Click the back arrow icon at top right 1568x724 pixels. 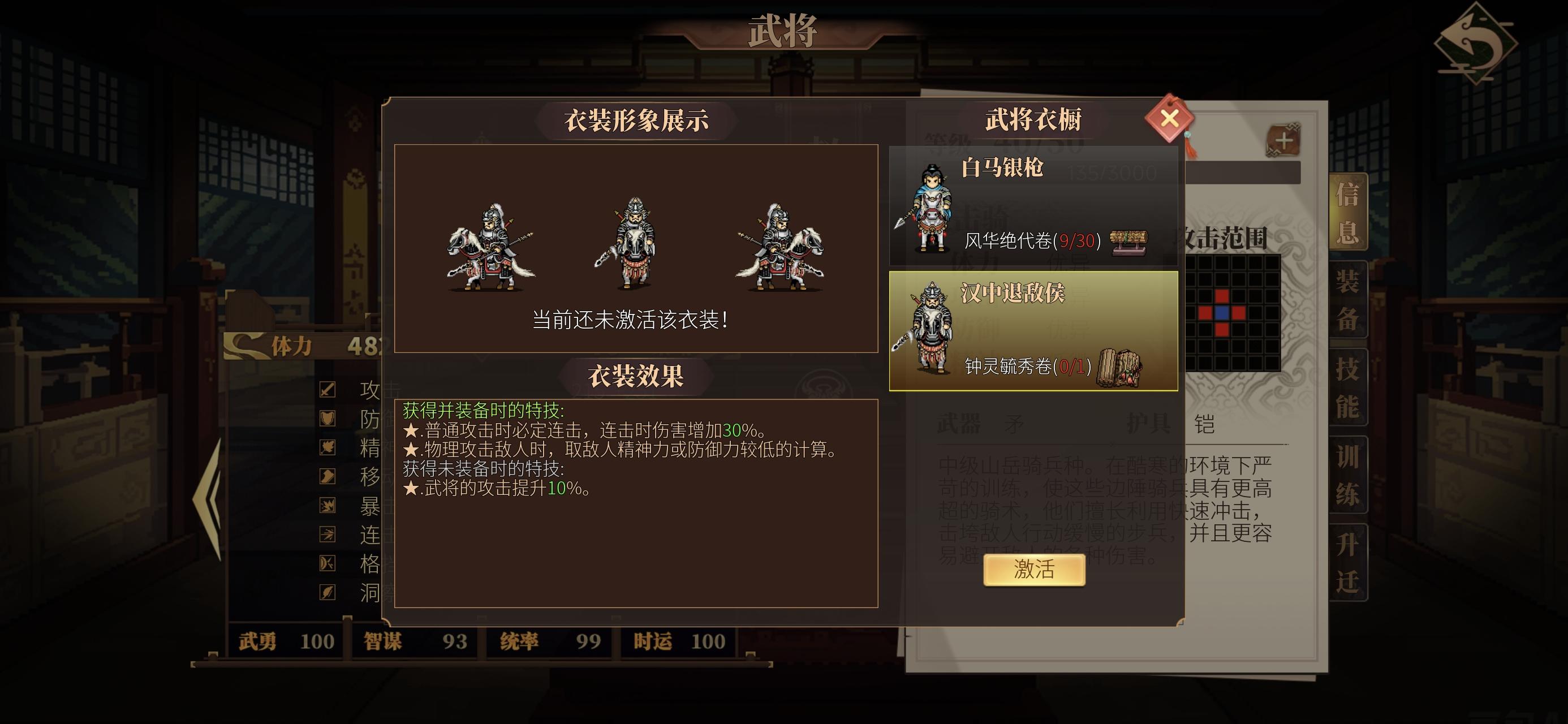tap(1475, 44)
